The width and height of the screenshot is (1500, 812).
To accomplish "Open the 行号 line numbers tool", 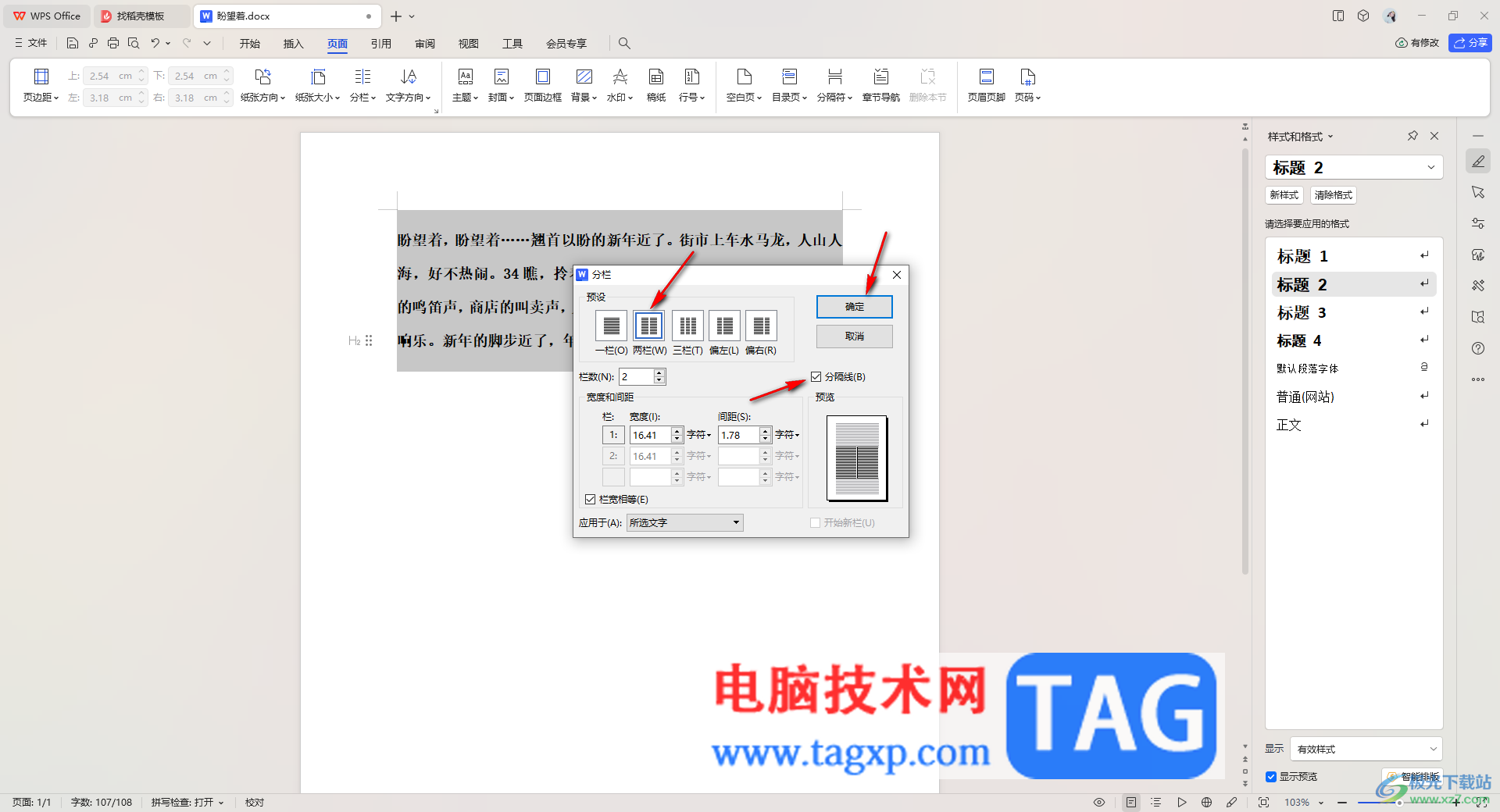I will click(691, 85).
